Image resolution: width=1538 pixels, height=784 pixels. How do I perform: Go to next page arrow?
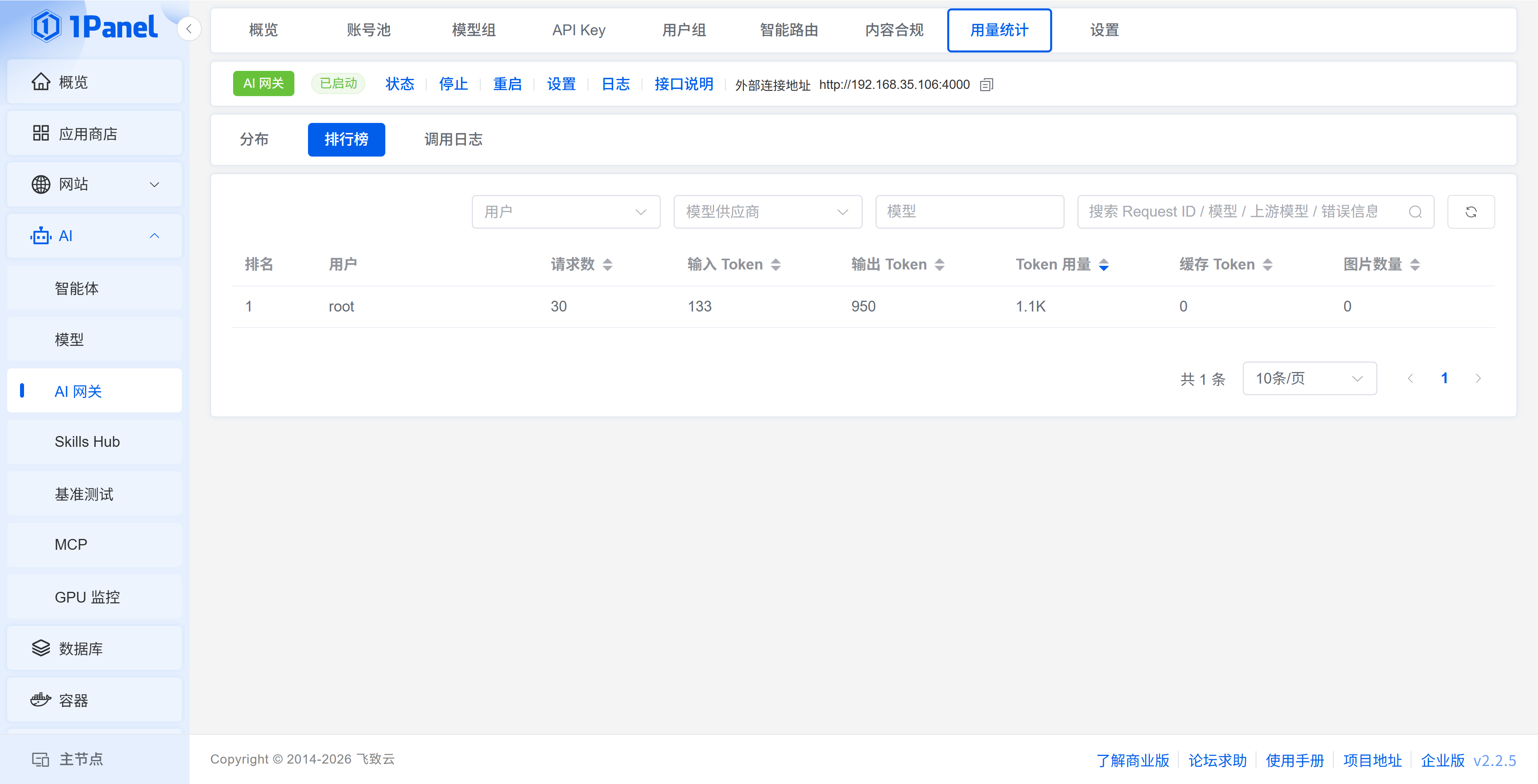click(1478, 378)
